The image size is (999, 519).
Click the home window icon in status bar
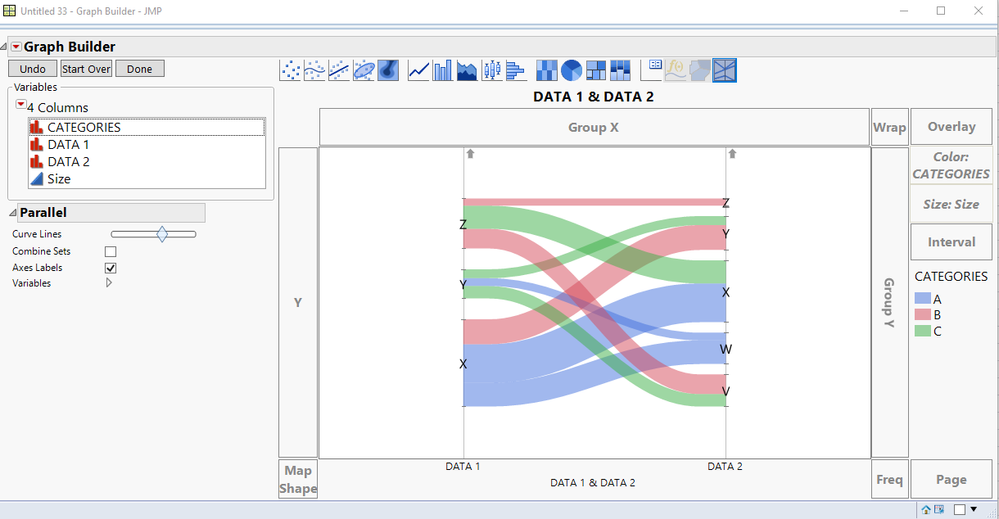(x=926, y=509)
